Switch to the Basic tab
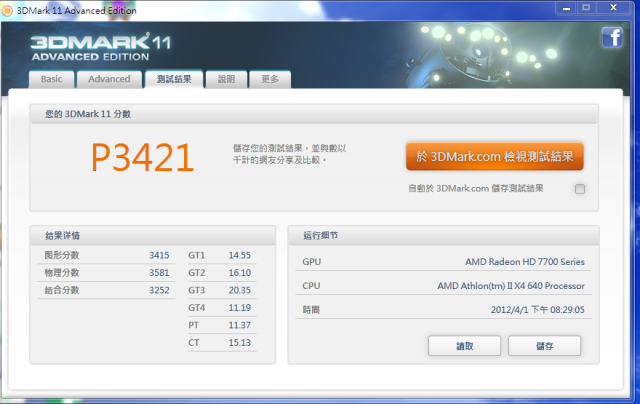Screen dimensions: 640x404 [51, 79]
